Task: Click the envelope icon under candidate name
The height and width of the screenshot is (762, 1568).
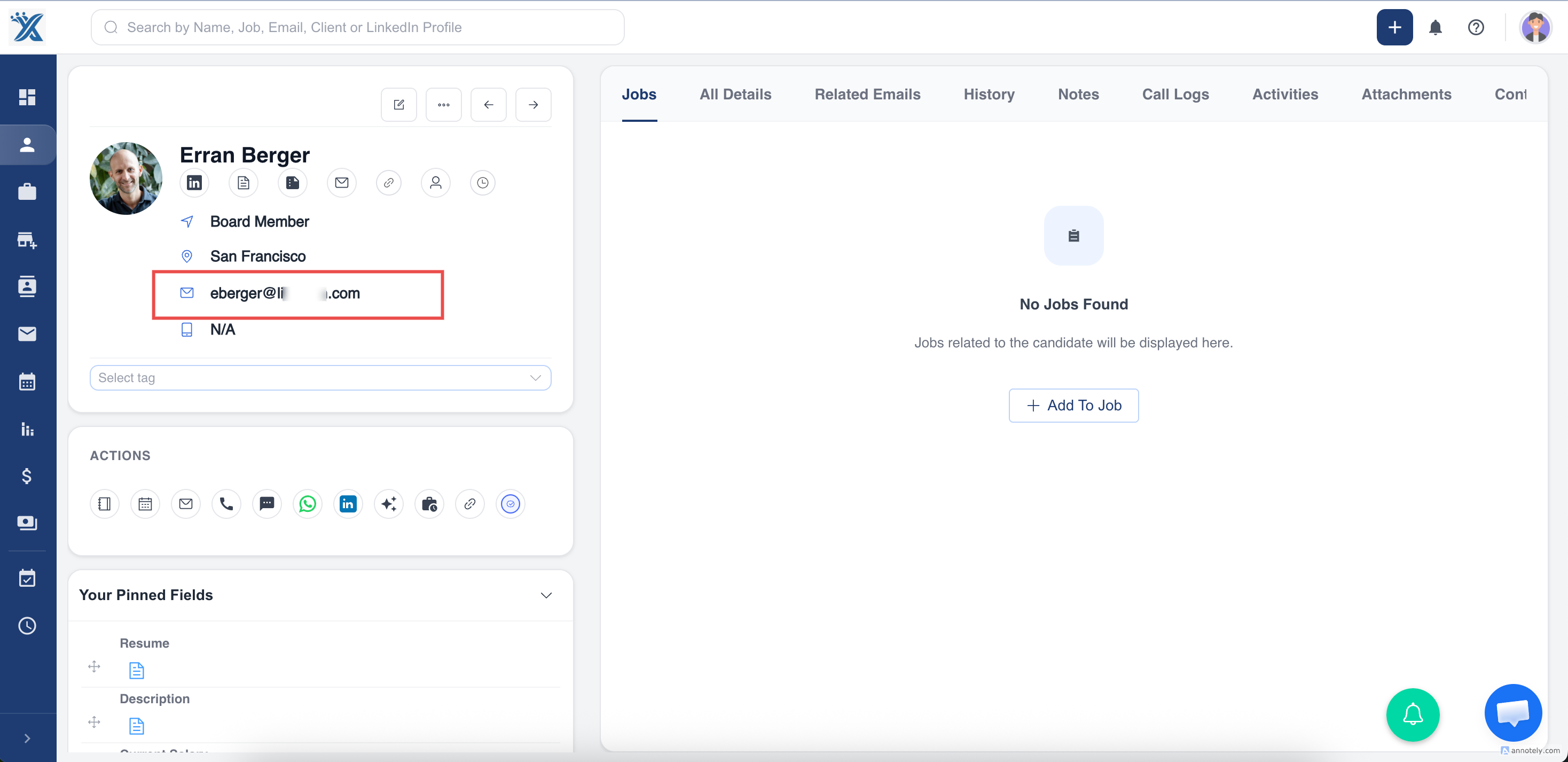Action: tap(341, 183)
